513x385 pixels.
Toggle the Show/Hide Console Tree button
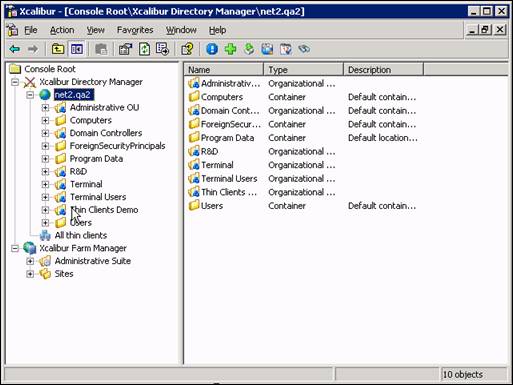click(x=77, y=49)
